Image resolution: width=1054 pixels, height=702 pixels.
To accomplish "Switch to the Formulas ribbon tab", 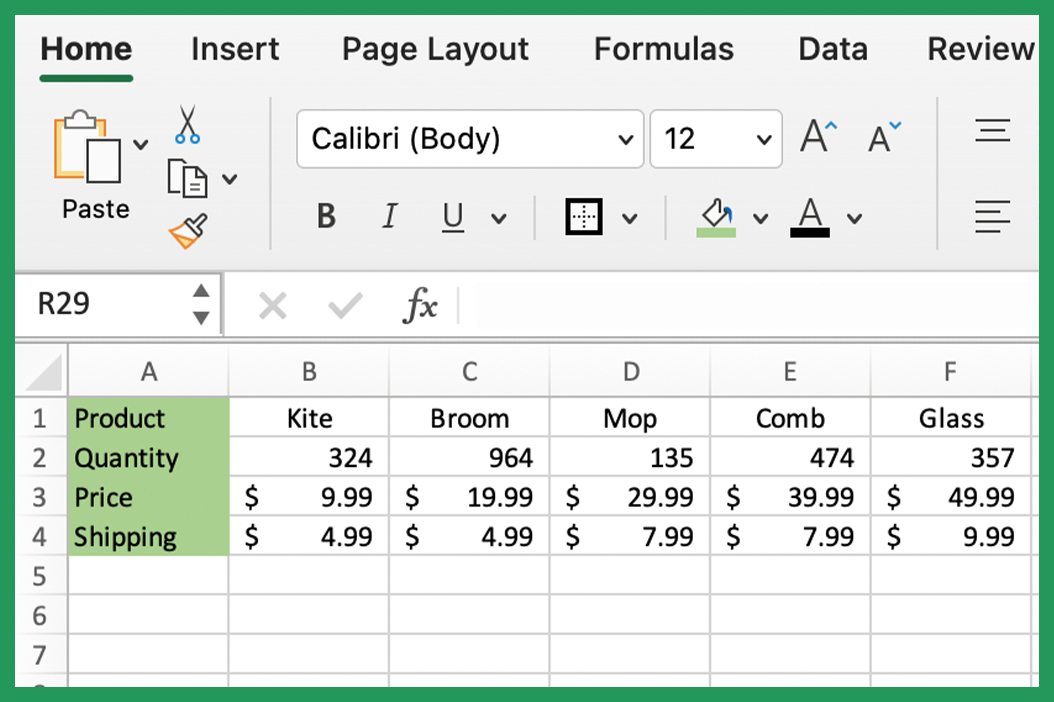I will point(663,48).
